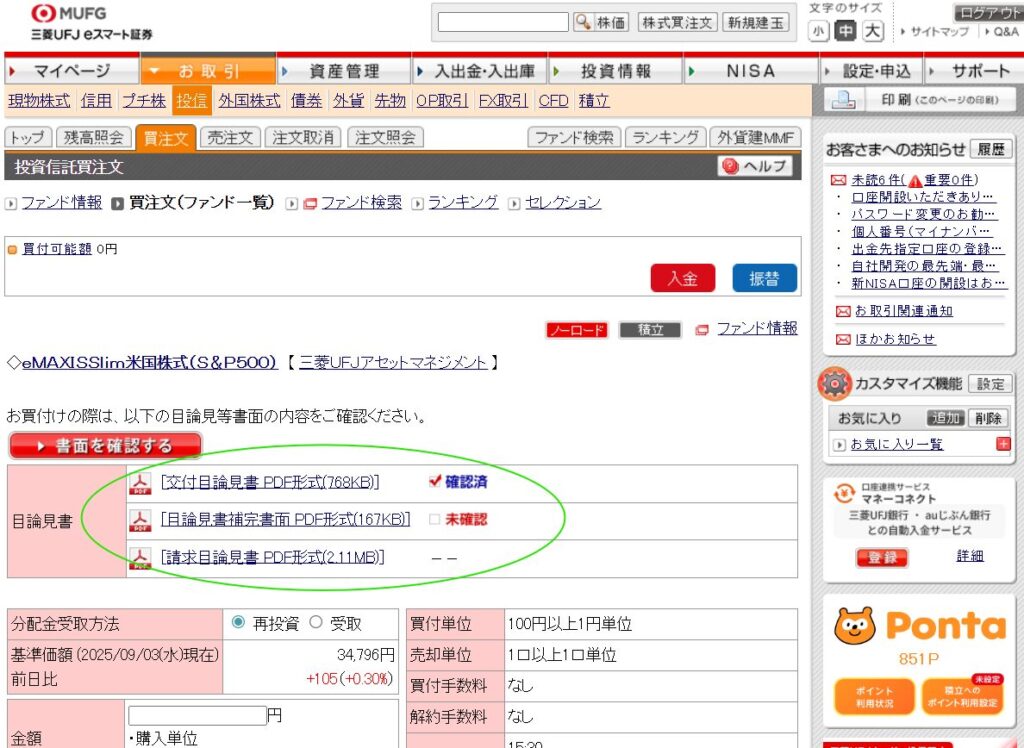Open the 注文照会 tab
The image size is (1024, 748).
point(385,137)
